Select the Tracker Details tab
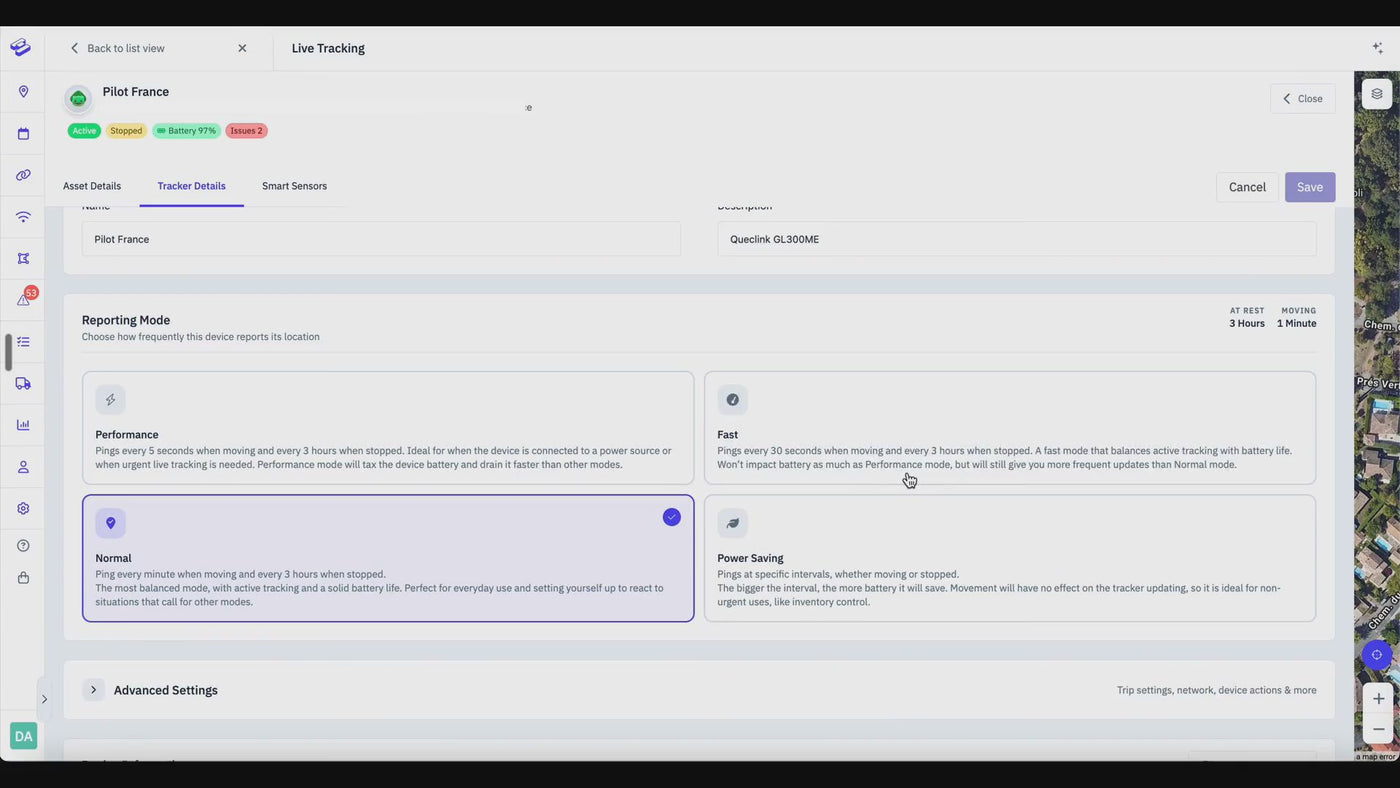 pyautogui.click(x=191, y=186)
